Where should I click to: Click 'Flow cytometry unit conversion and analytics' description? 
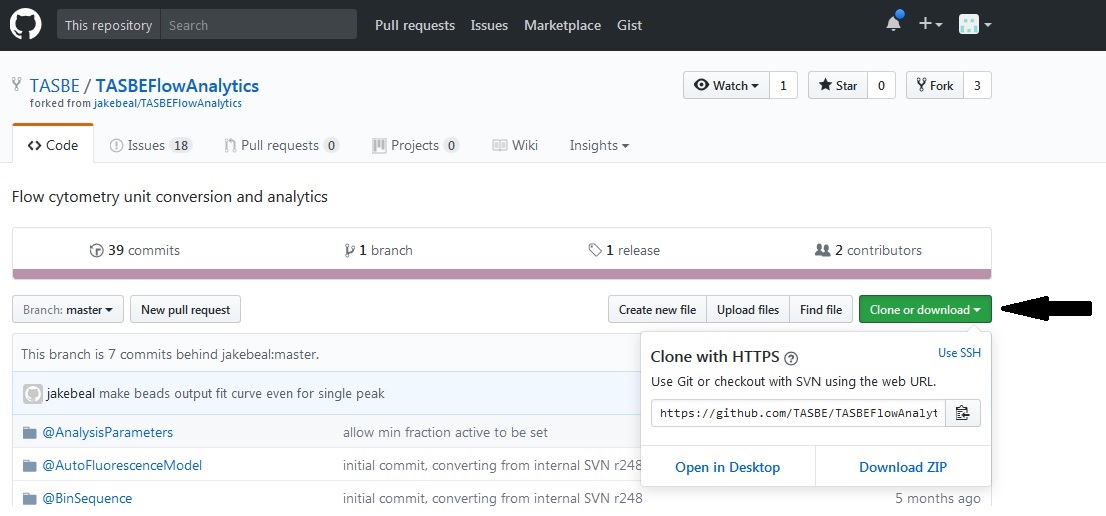(x=170, y=197)
